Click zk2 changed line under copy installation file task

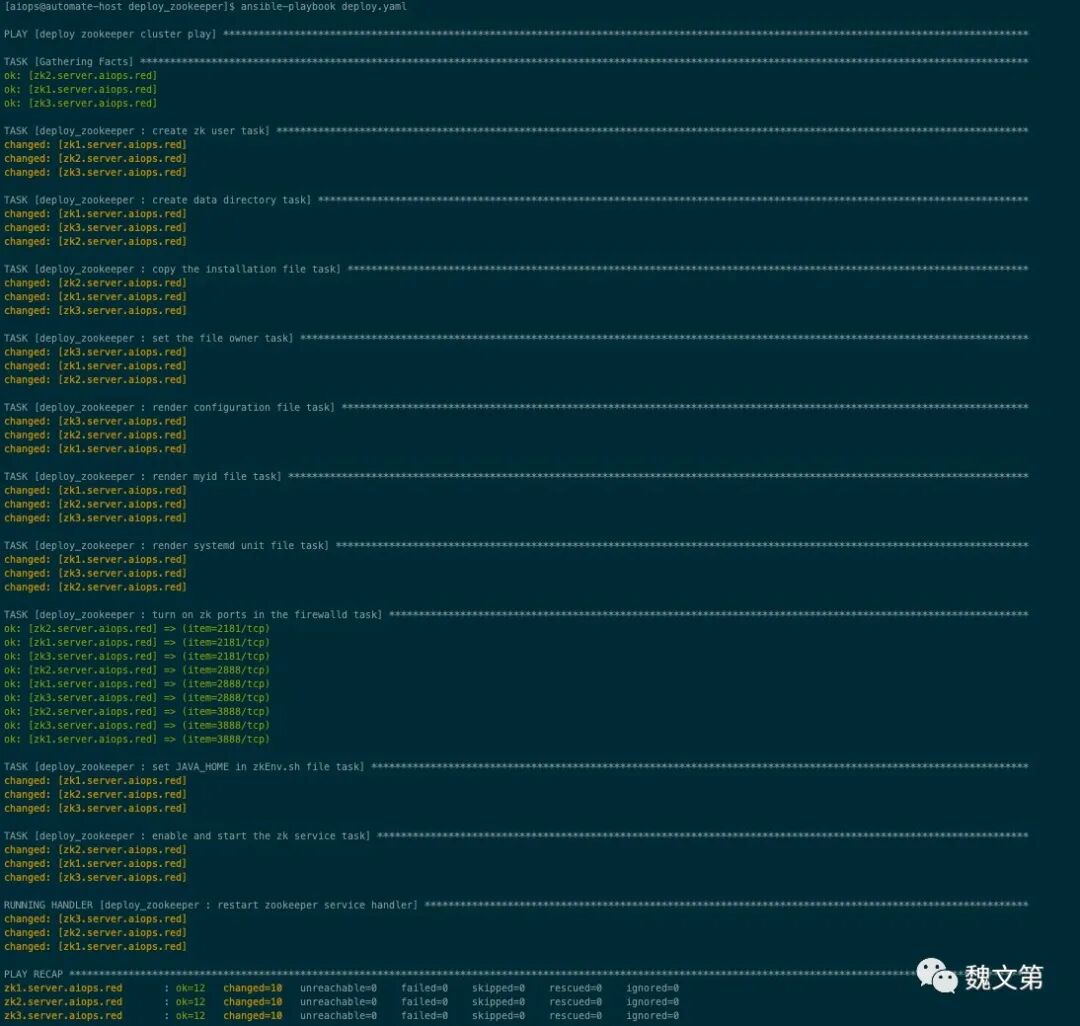pos(95,282)
